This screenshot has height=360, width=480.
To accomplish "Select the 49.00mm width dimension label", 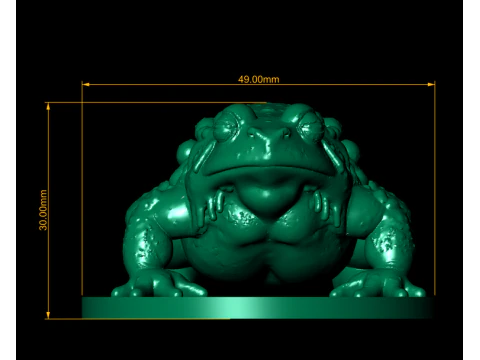I will (258, 79).
